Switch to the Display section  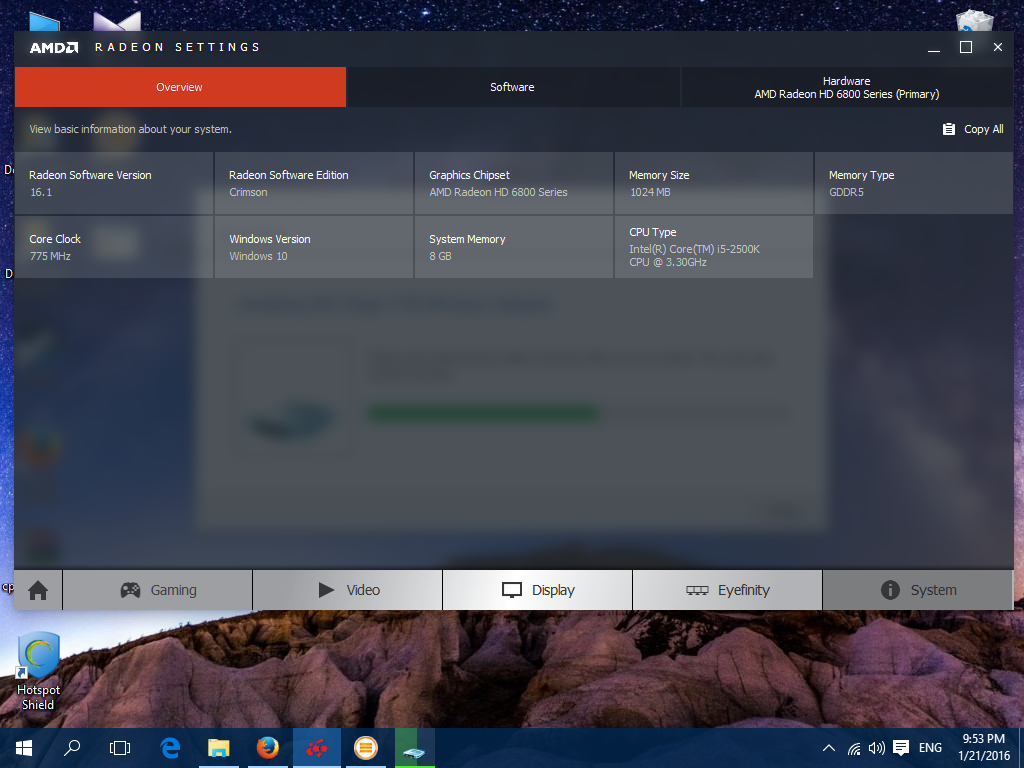538,590
